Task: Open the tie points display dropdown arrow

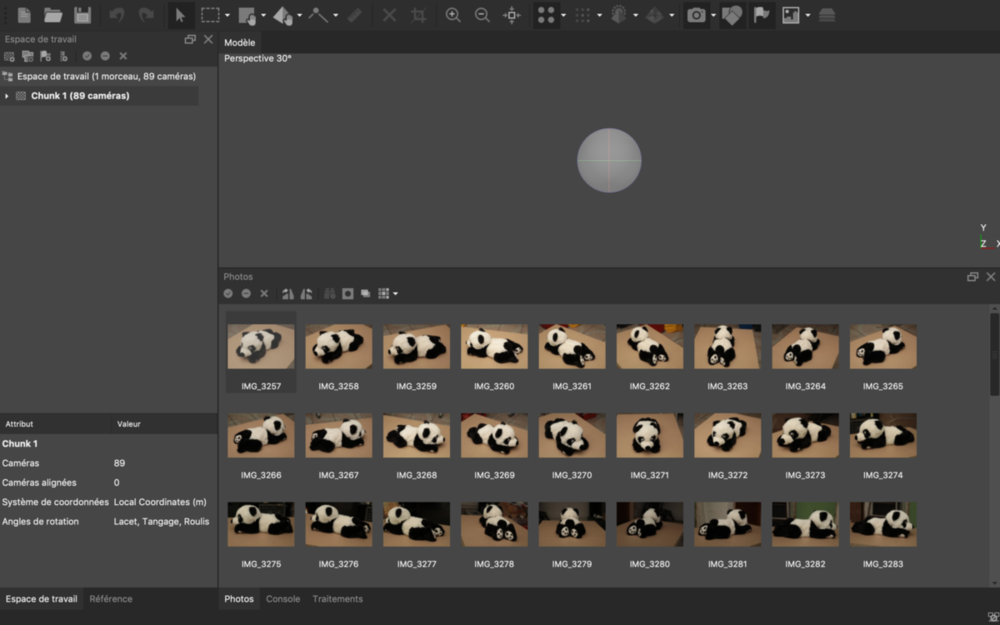Action: (563, 15)
